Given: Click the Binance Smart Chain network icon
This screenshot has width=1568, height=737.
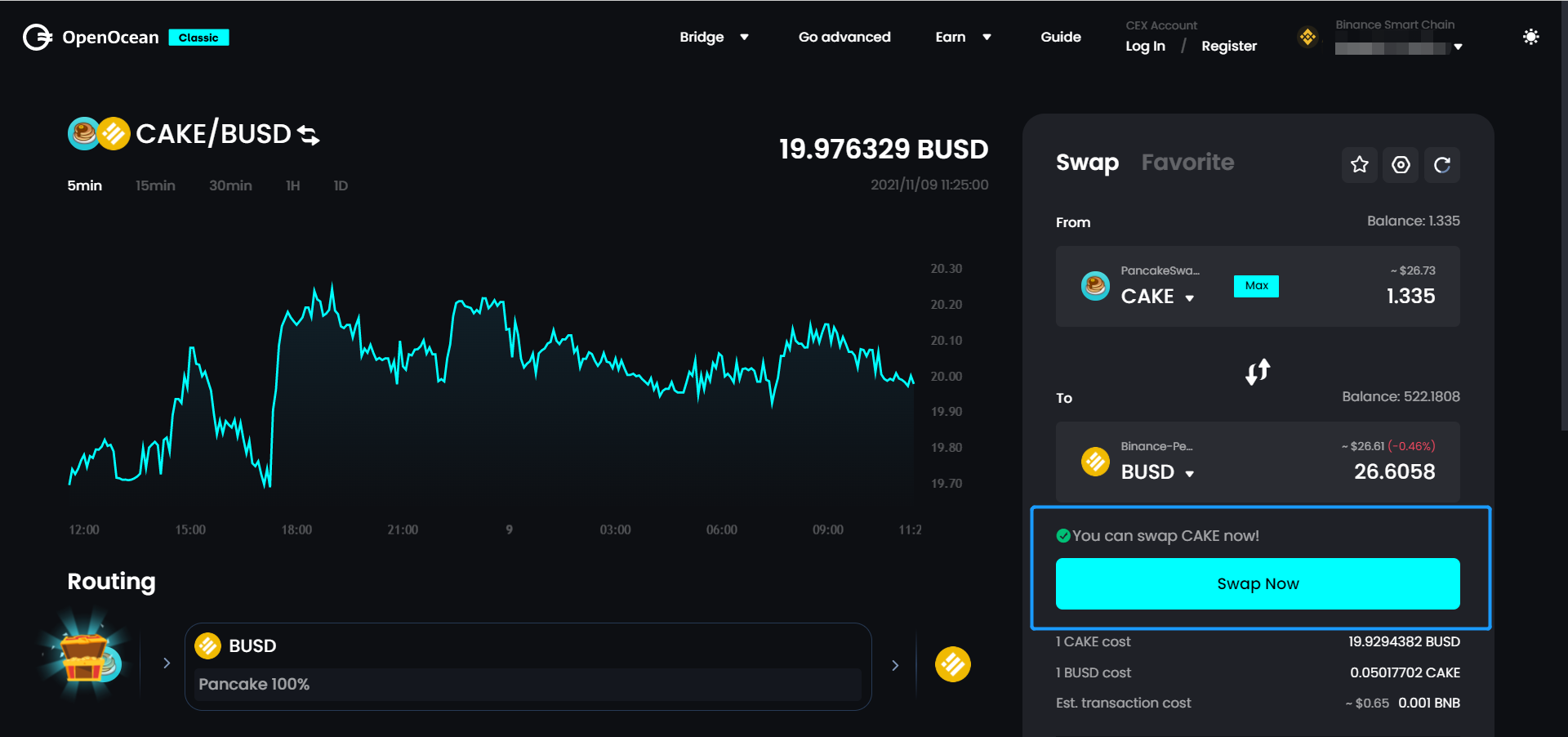Looking at the screenshot, I should click(1307, 37).
